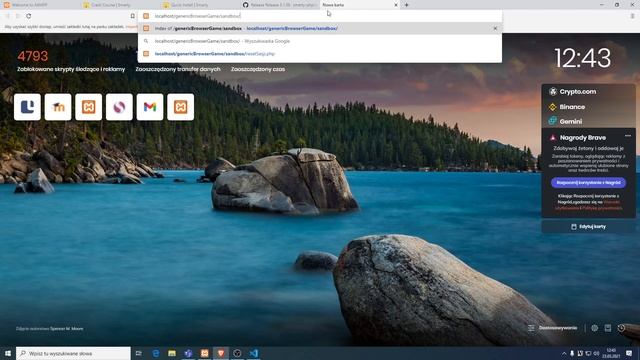Open Task View on the taskbar

tap(139, 353)
